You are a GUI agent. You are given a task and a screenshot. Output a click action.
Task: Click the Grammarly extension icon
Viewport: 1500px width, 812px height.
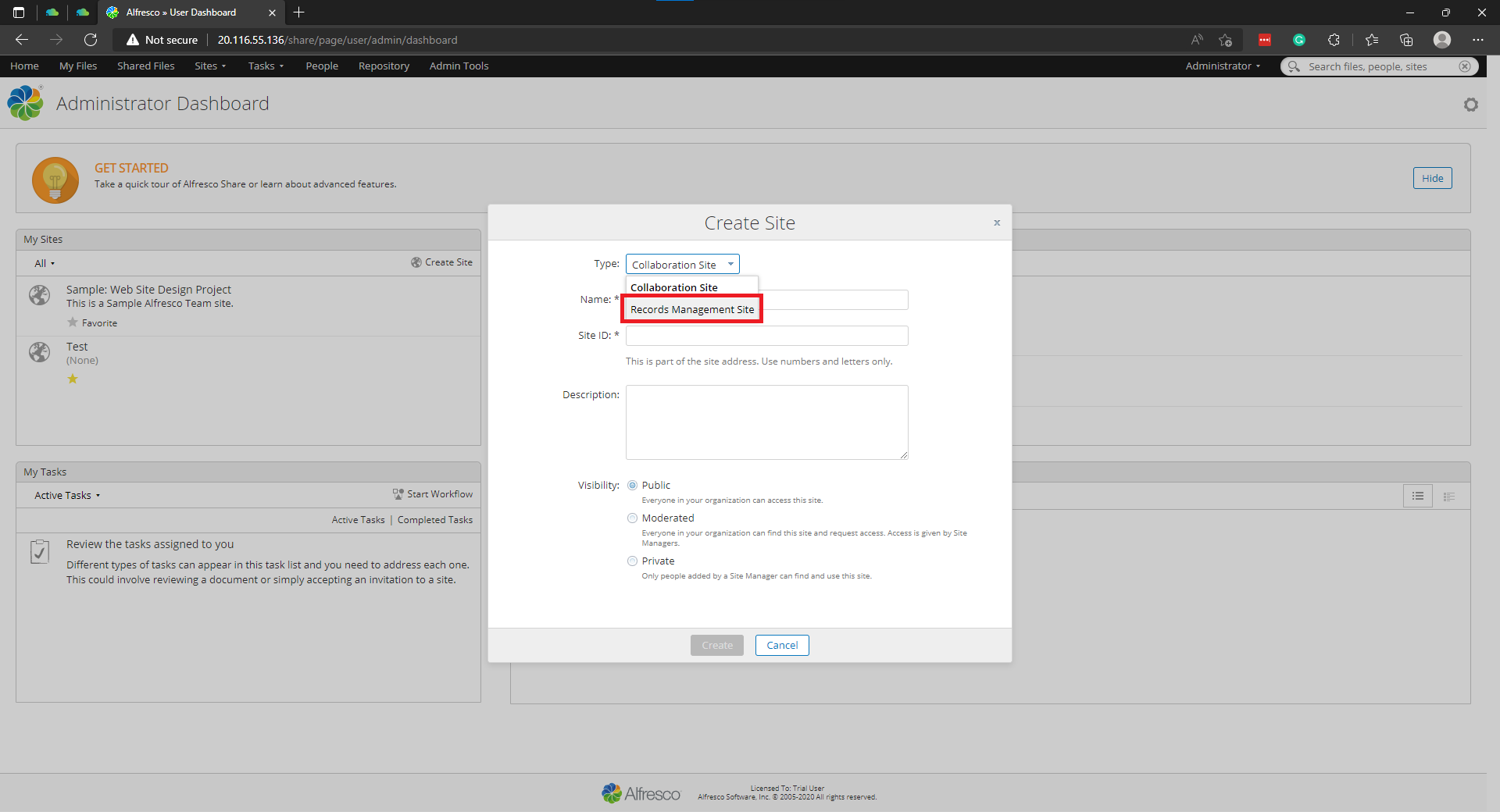1299,40
